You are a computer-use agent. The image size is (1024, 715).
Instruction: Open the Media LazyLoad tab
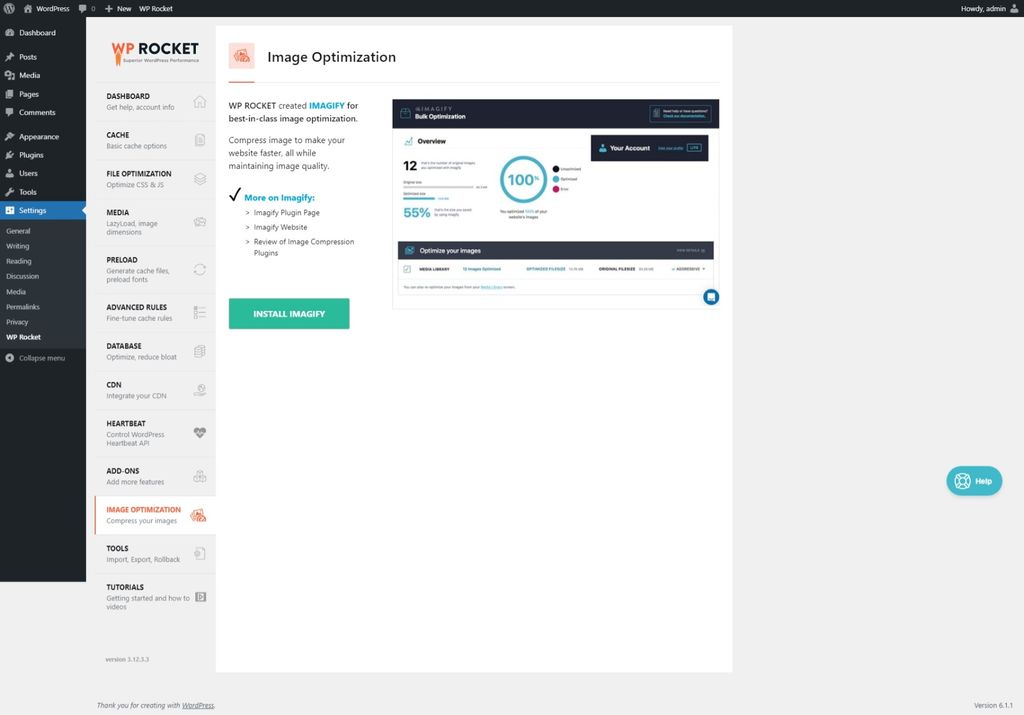pos(155,222)
